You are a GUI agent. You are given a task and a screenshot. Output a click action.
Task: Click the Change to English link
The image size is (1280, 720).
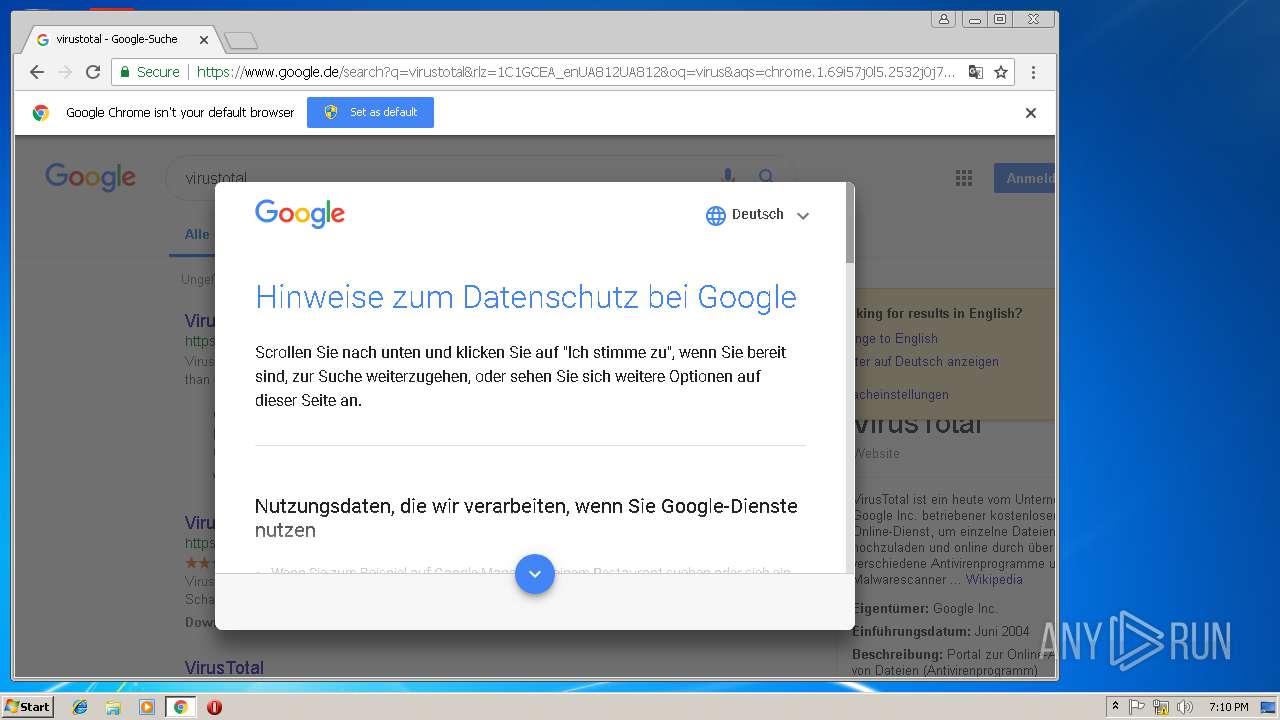point(896,338)
